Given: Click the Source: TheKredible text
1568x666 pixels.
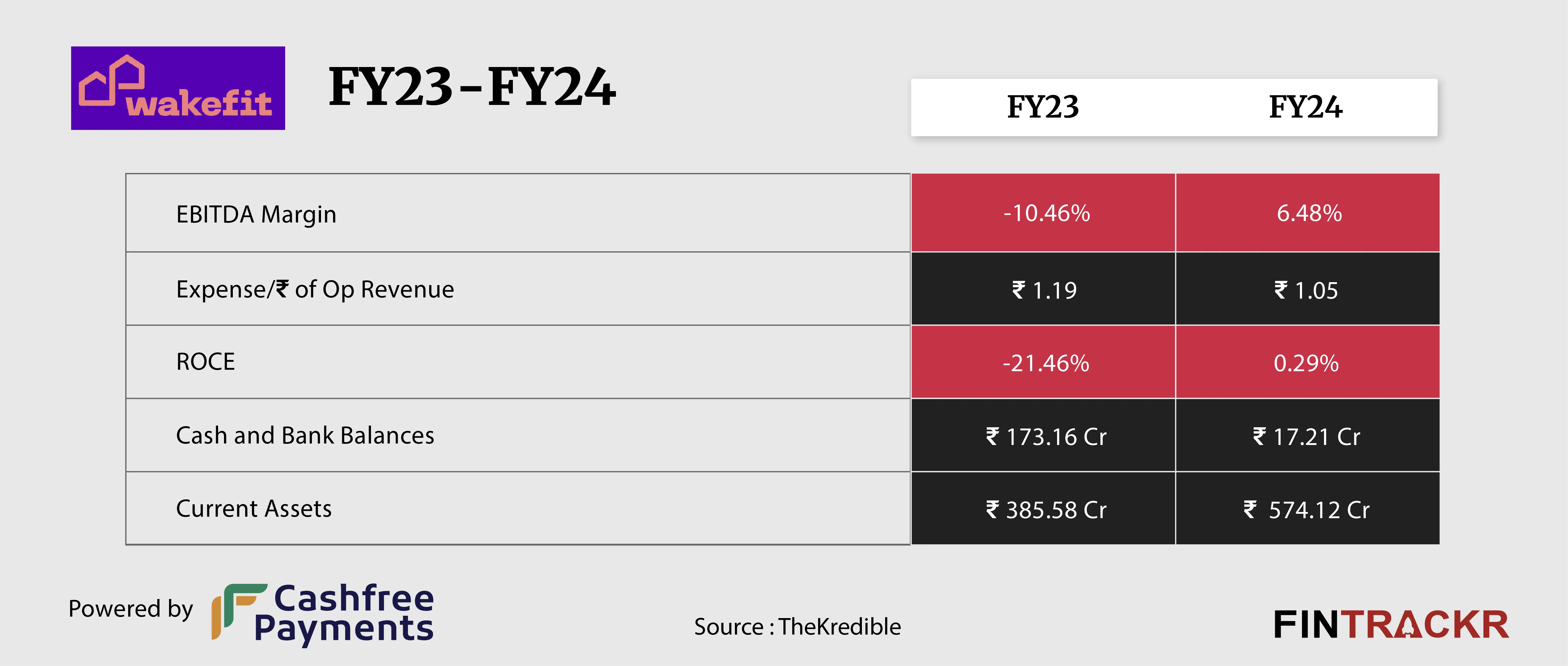Looking at the screenshot, I should (798, 626).
